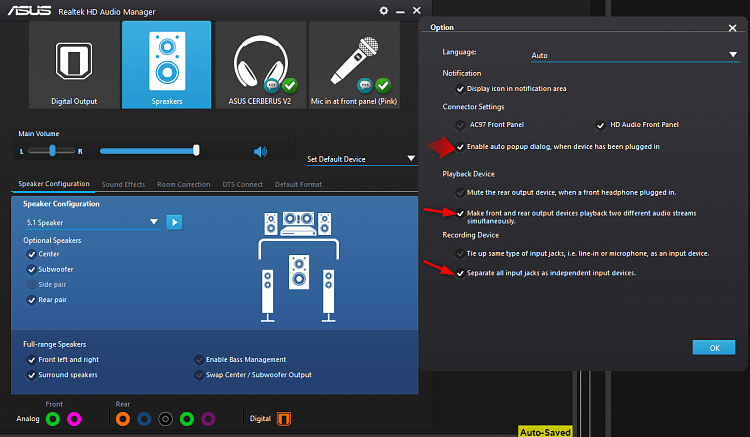Screen dimensions: 750x437
Task: Click the front left speaker in diagram
Action: tap(271, 223)
